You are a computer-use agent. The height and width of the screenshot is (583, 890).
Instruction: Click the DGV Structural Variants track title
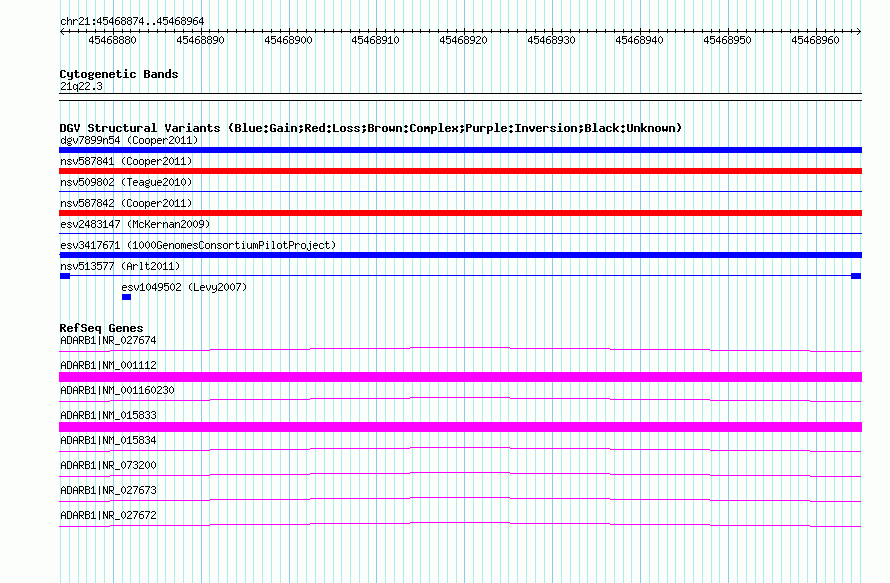[x=371, y=128]
